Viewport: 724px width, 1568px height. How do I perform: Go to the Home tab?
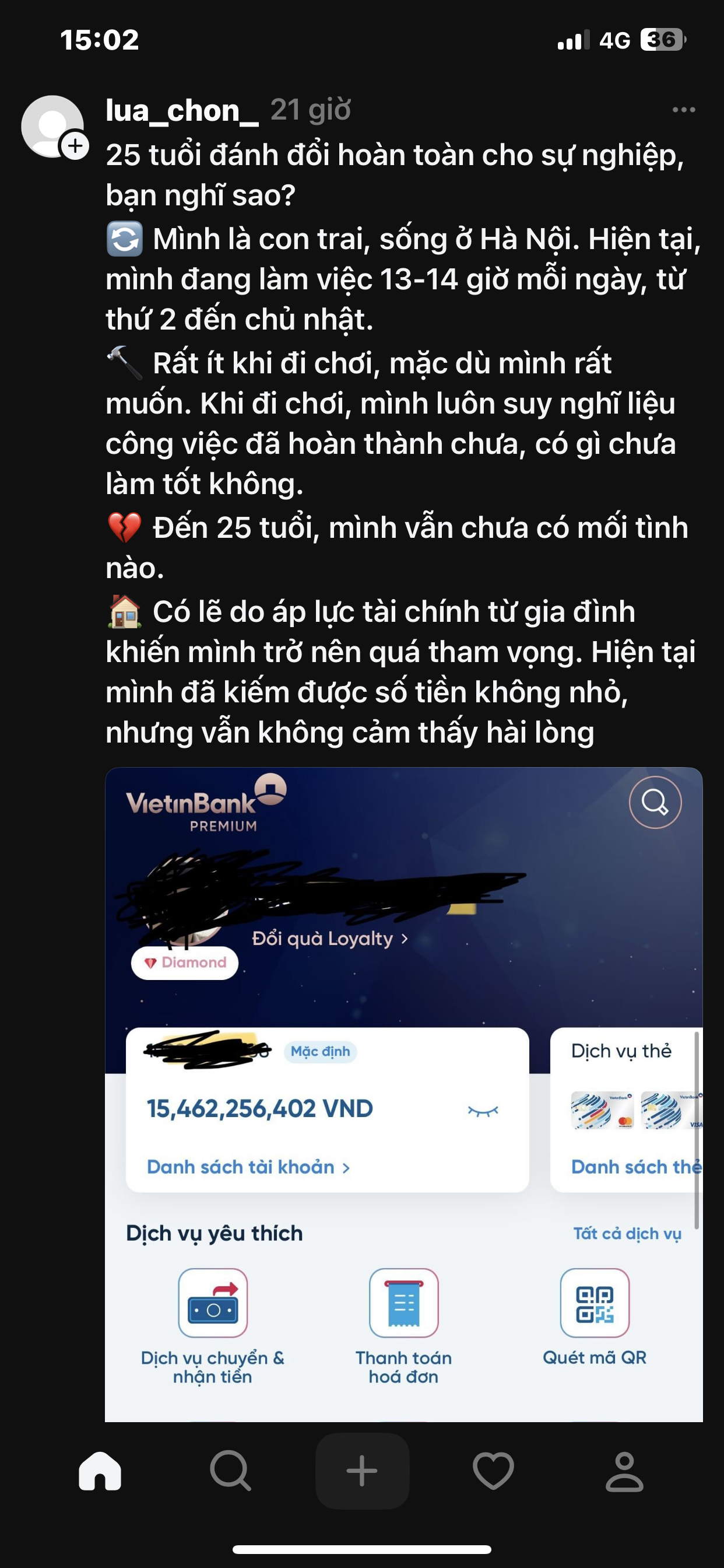(x=100, y=1471)
